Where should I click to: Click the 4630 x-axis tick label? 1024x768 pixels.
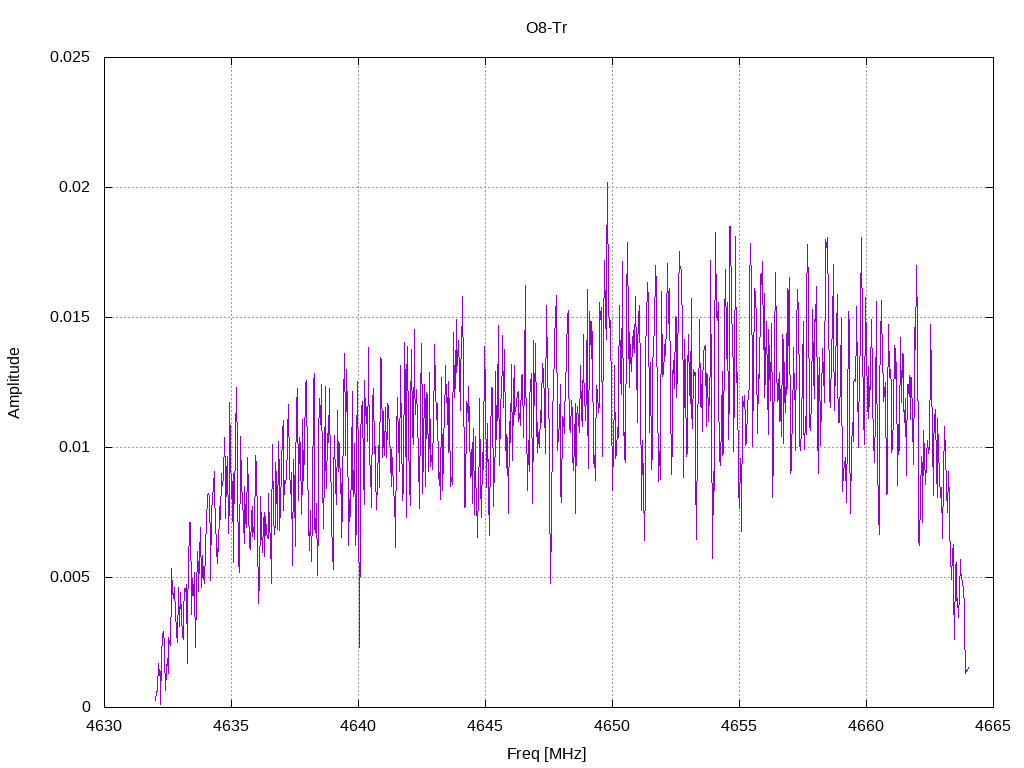click(x=104, y=726)
